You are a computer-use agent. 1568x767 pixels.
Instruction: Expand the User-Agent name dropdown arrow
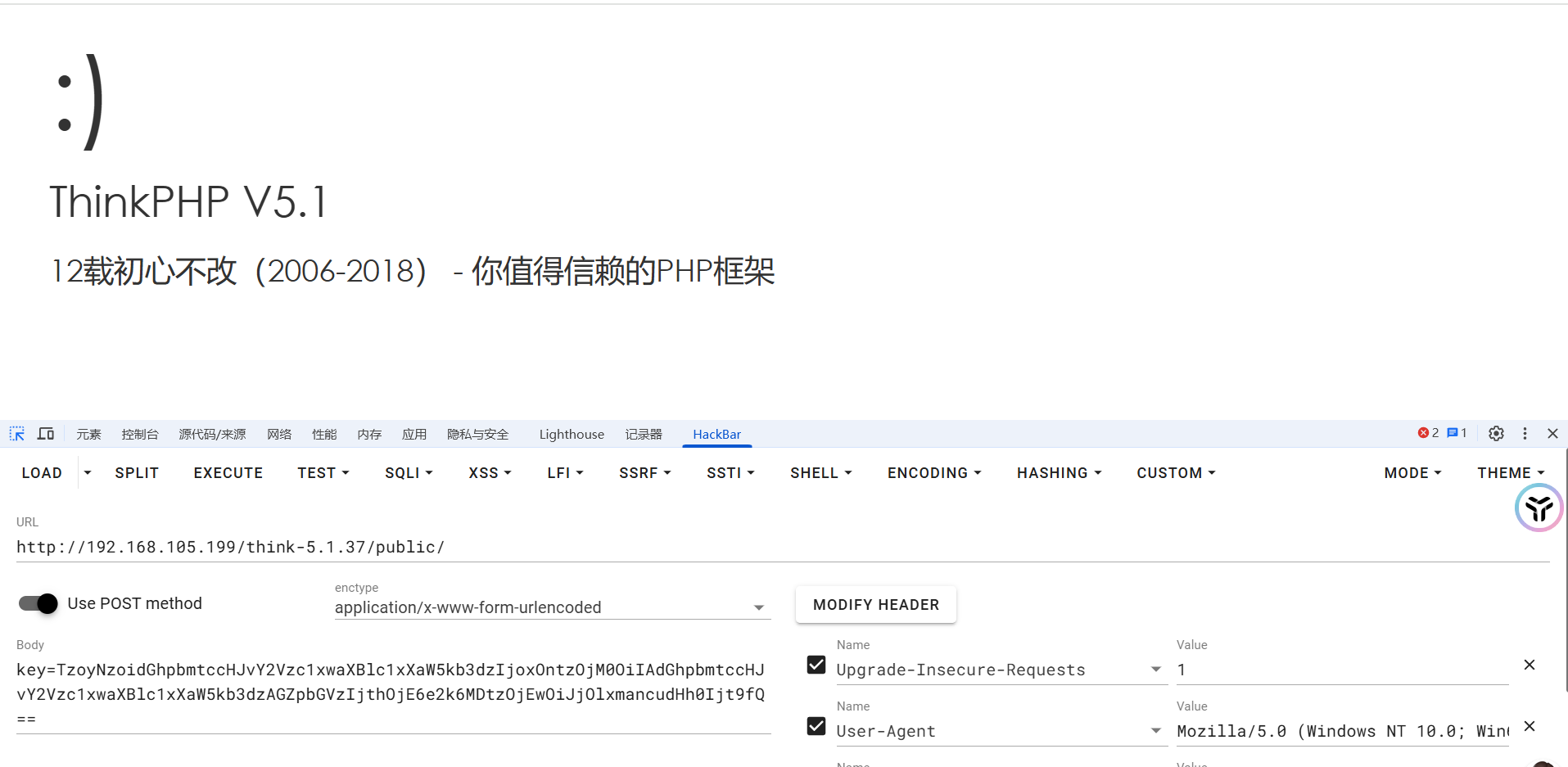pyautogui.click(x=1155, y=731)
